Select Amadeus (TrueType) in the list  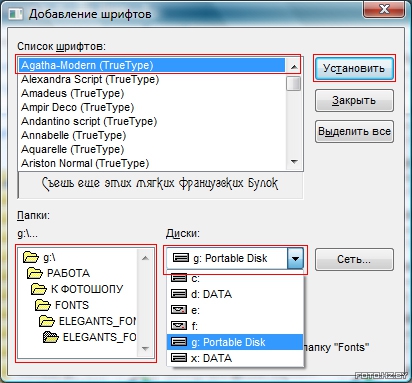tap(152, 93)
